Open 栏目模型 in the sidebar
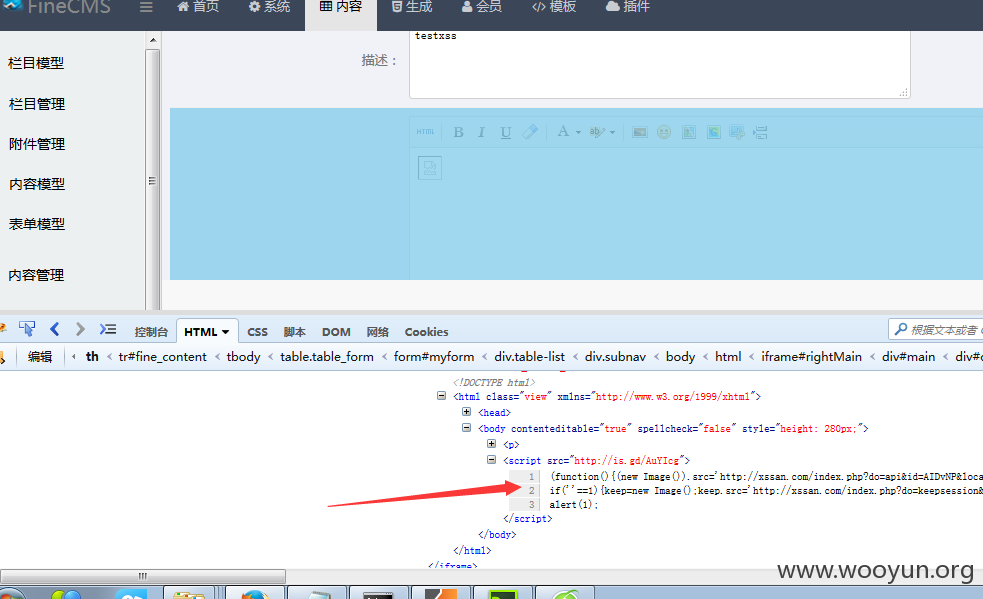The width and height of the screenshot is (983, 599). (x=36, y=63)
